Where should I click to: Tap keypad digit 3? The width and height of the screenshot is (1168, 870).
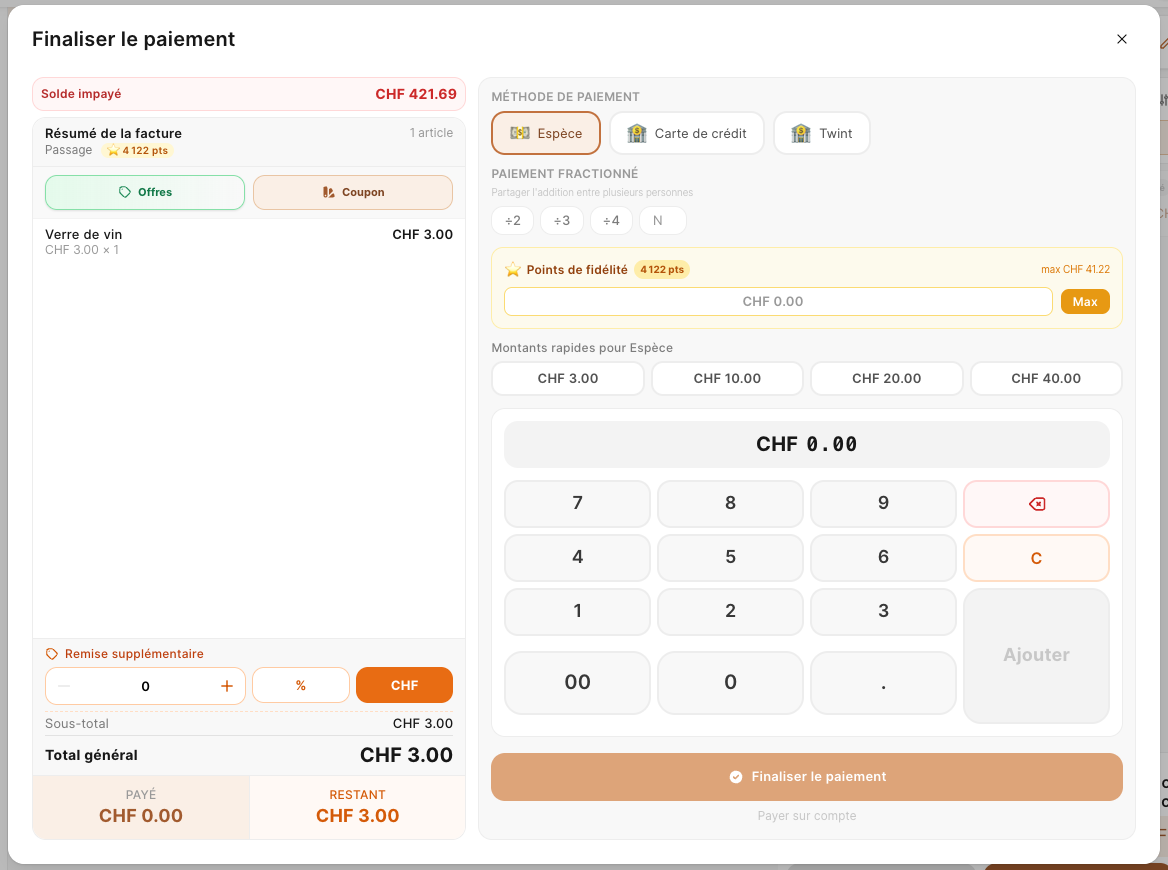coord(883,612)
